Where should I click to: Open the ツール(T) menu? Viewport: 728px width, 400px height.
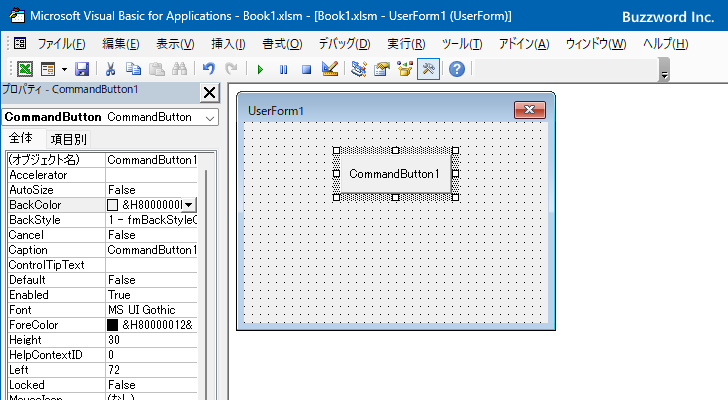(x=462, y=44)
